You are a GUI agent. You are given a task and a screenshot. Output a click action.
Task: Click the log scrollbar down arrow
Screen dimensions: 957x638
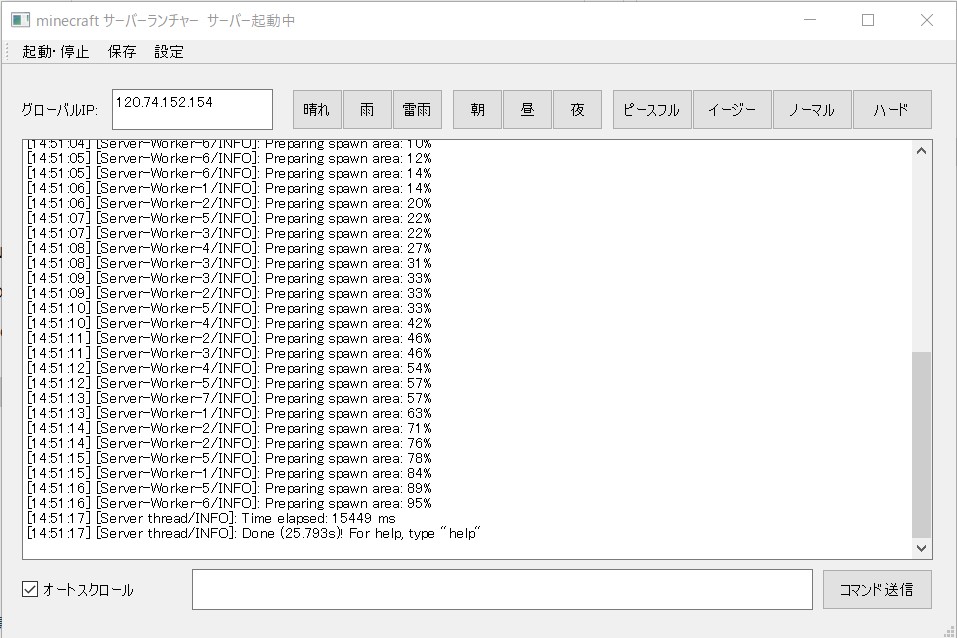click(x=921, y=547)
